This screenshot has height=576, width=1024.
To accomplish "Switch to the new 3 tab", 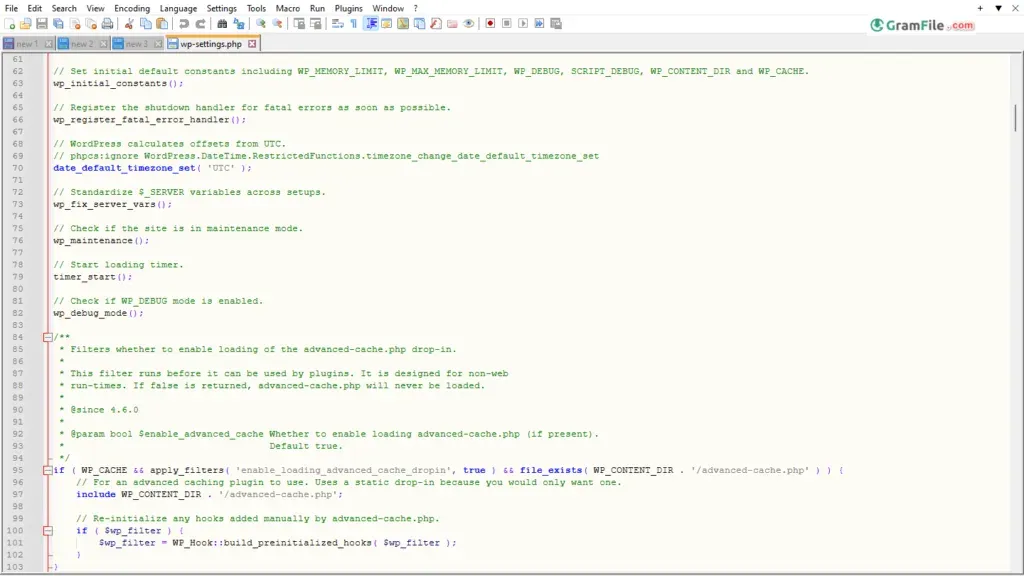I will (136, 44).
